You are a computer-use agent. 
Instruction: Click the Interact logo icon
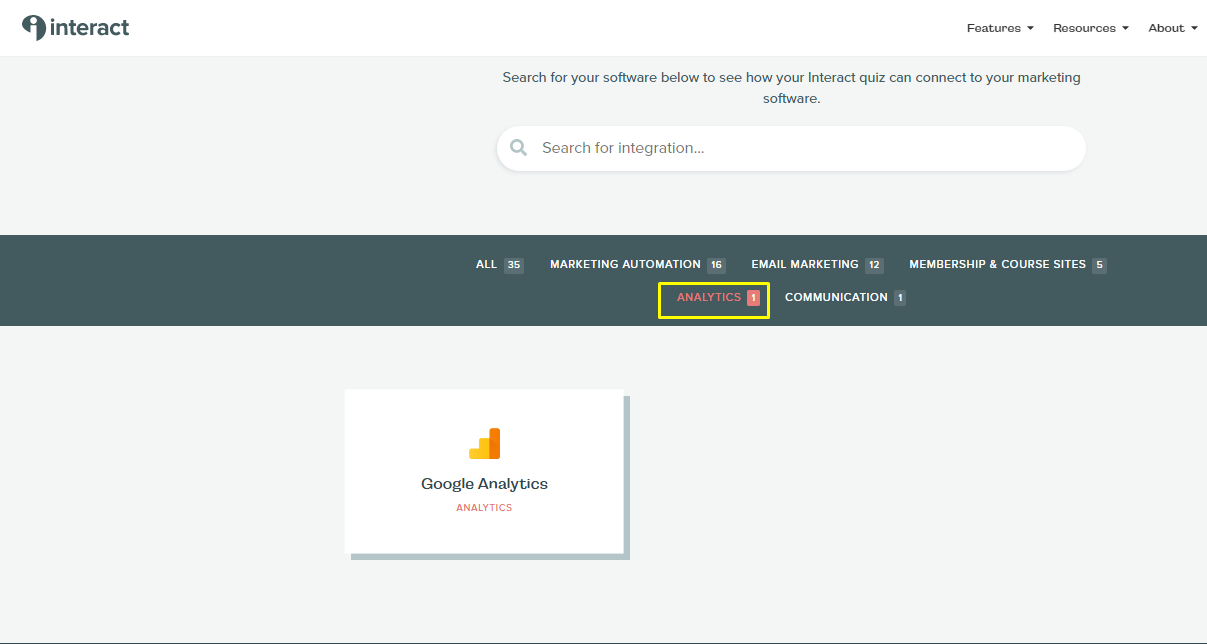pyautogui.click(x=34, y=28)
